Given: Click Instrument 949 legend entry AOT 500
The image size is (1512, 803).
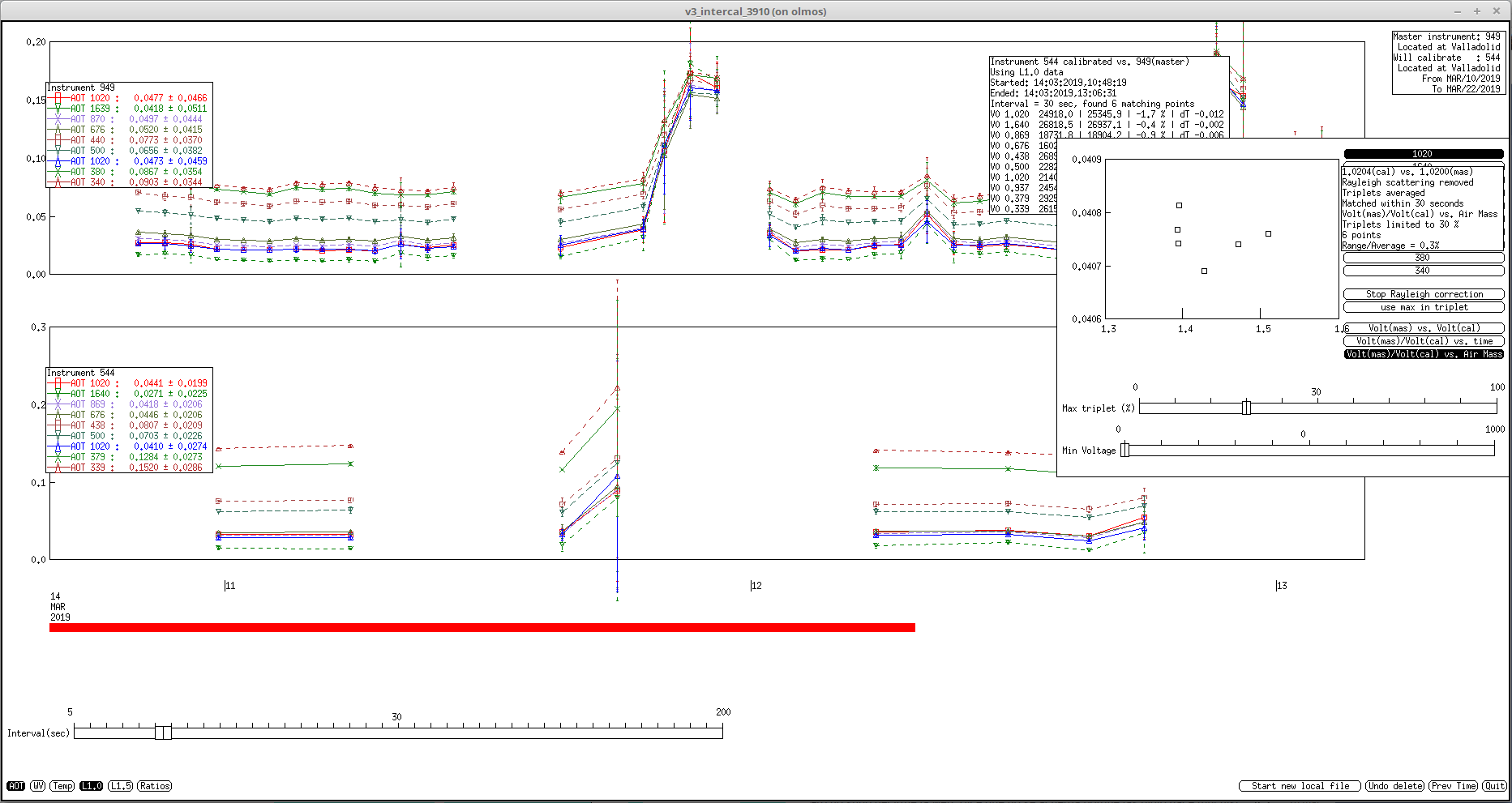Looking at the screenshot, I should 130,151.
